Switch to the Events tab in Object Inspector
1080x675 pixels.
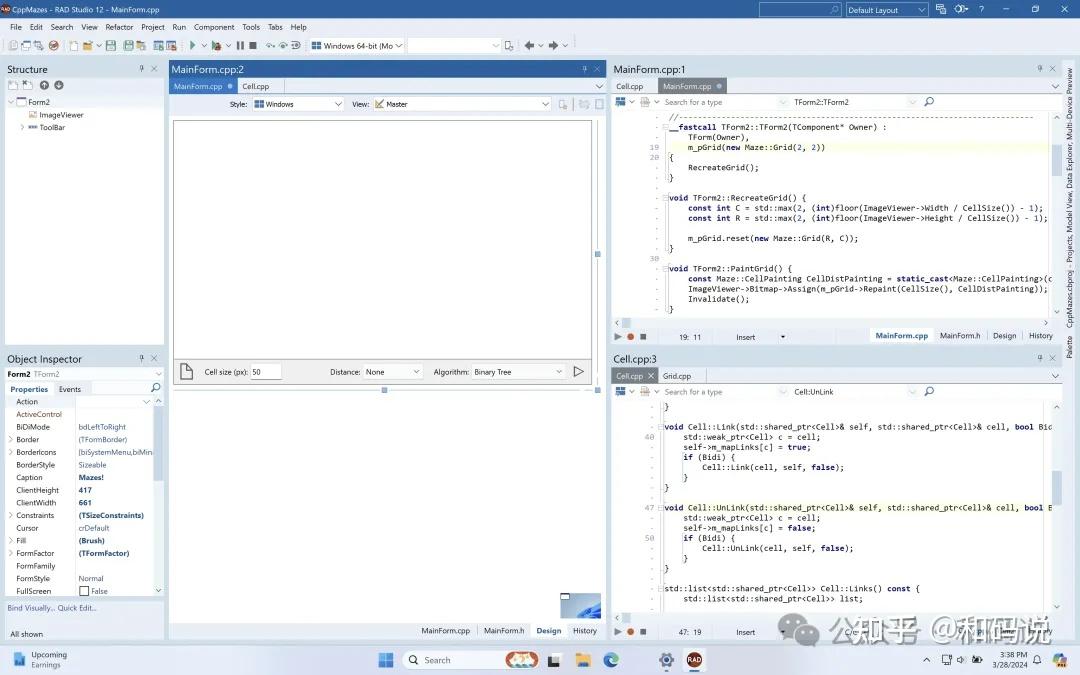pos(70,389)
